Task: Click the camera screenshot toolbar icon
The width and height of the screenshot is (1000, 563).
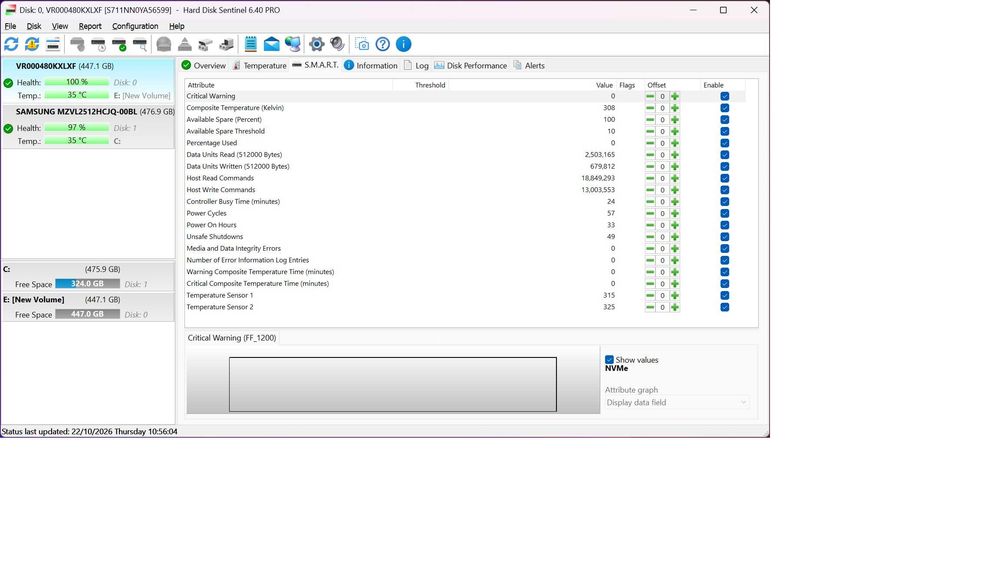Action: (x=362, y=44)
